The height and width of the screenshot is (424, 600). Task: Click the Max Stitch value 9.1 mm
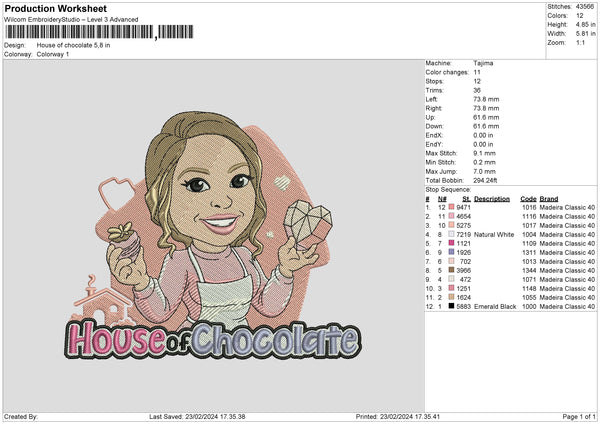(x=484, y=153)
